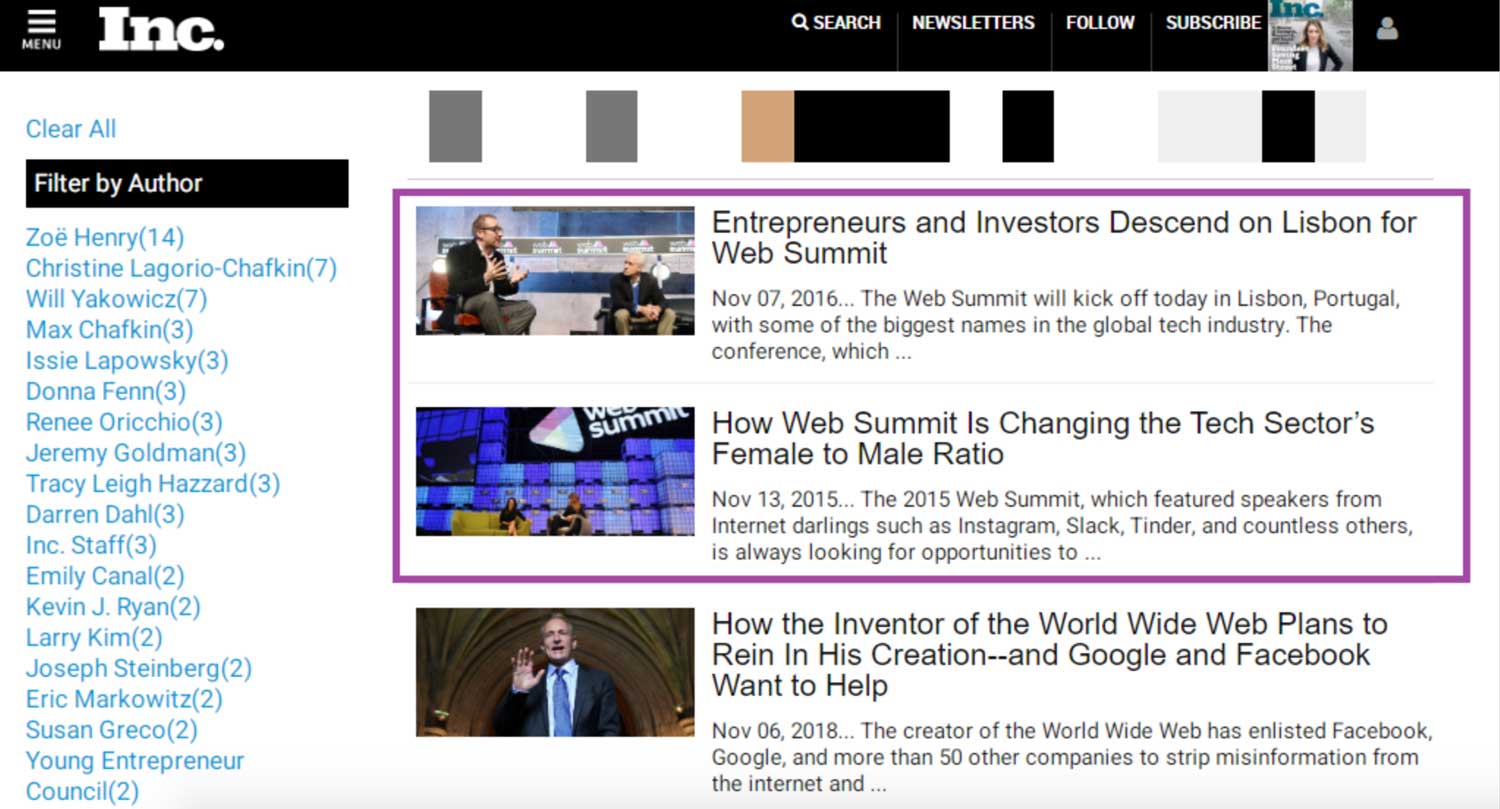1500x809 pixels.
Task: Click the 'Nov 13, 2015' article excerpt
Action: 1062,526
